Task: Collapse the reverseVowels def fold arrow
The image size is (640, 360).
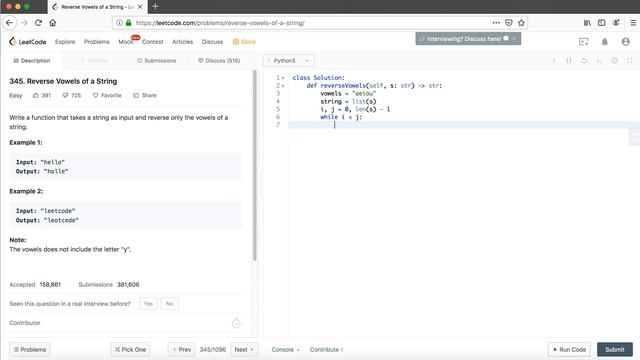Action: [283, 86]
